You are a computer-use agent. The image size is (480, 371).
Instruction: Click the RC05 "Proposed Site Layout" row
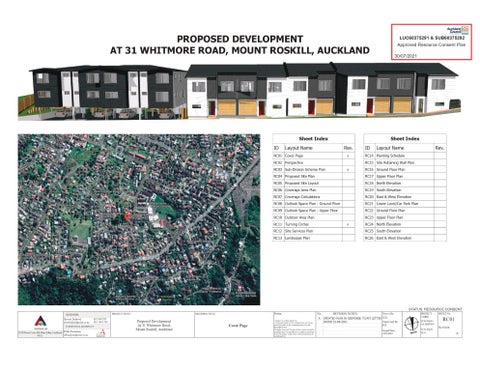(314, 183)
